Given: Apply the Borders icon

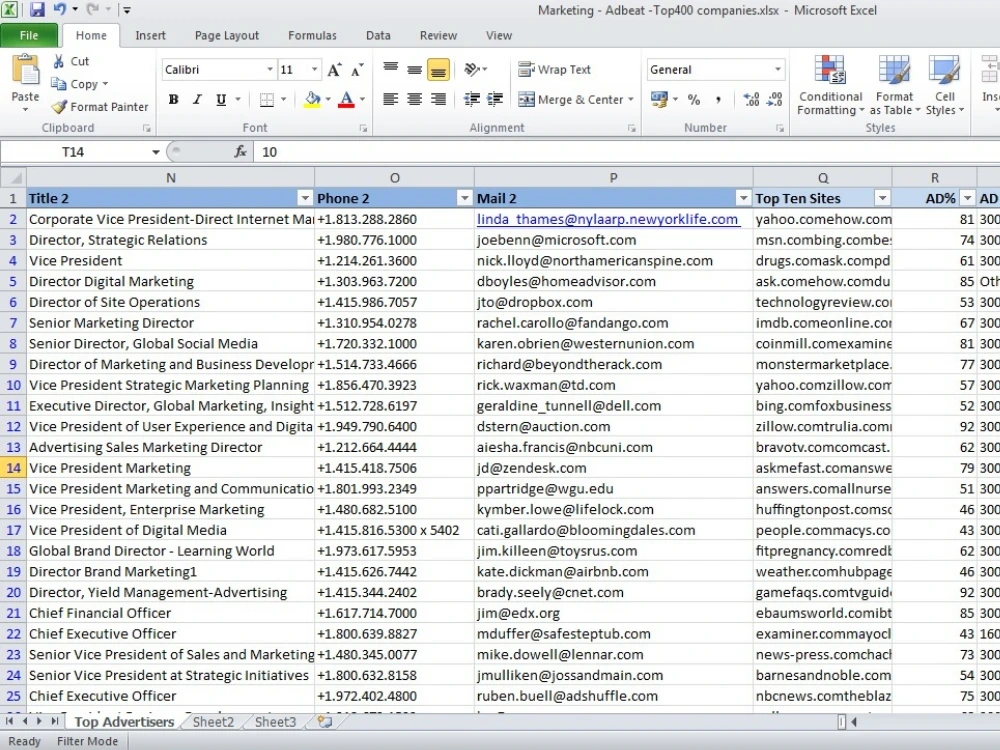Looking at the screenshot, I should [267, 99].
